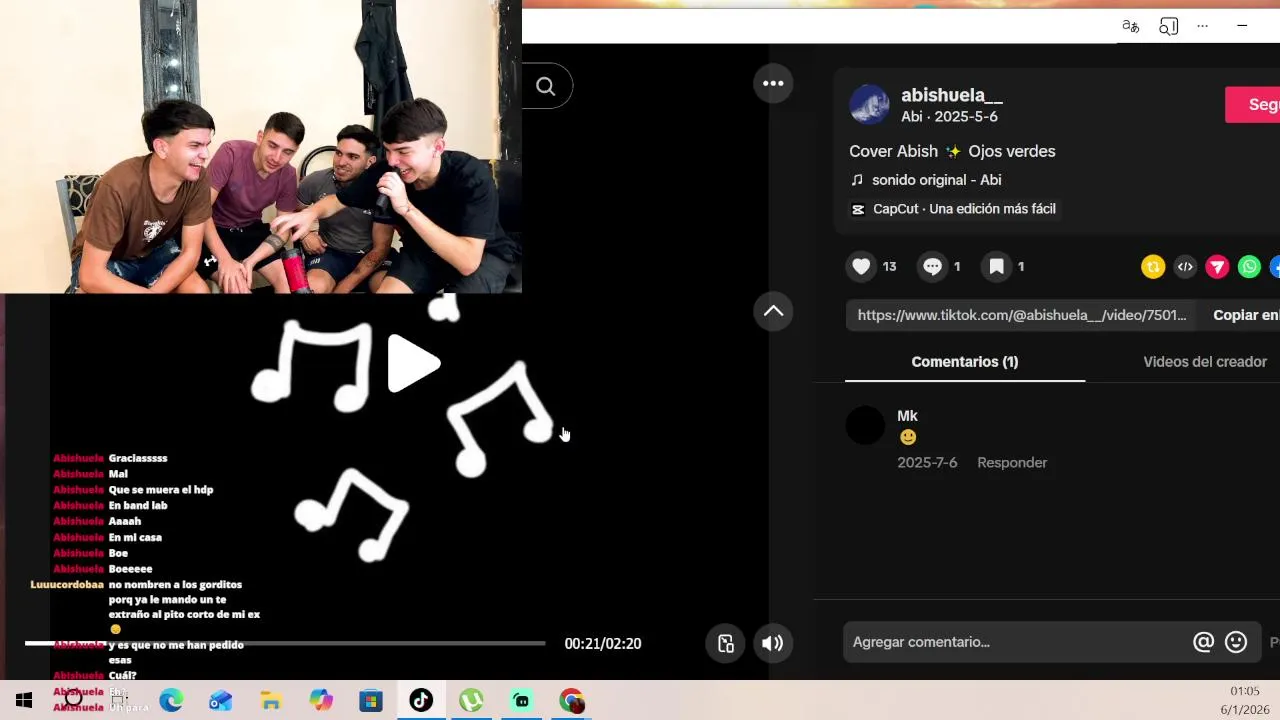Open the search magnifier icon
The width and height of the screenshot is (1280, 720).
[x=546, y=86]
